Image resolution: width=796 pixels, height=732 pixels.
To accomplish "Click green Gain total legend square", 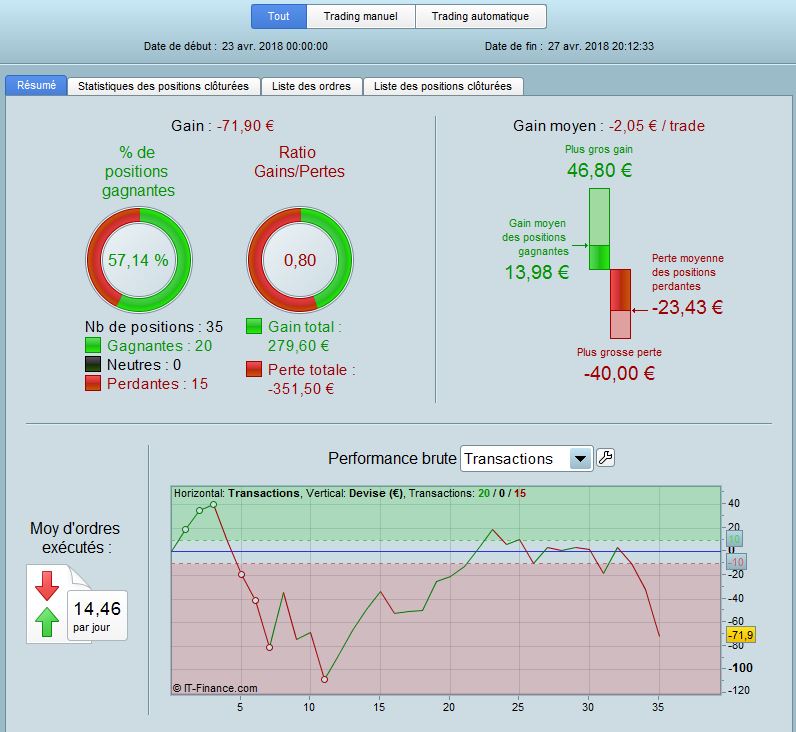I will coord(254,326).
